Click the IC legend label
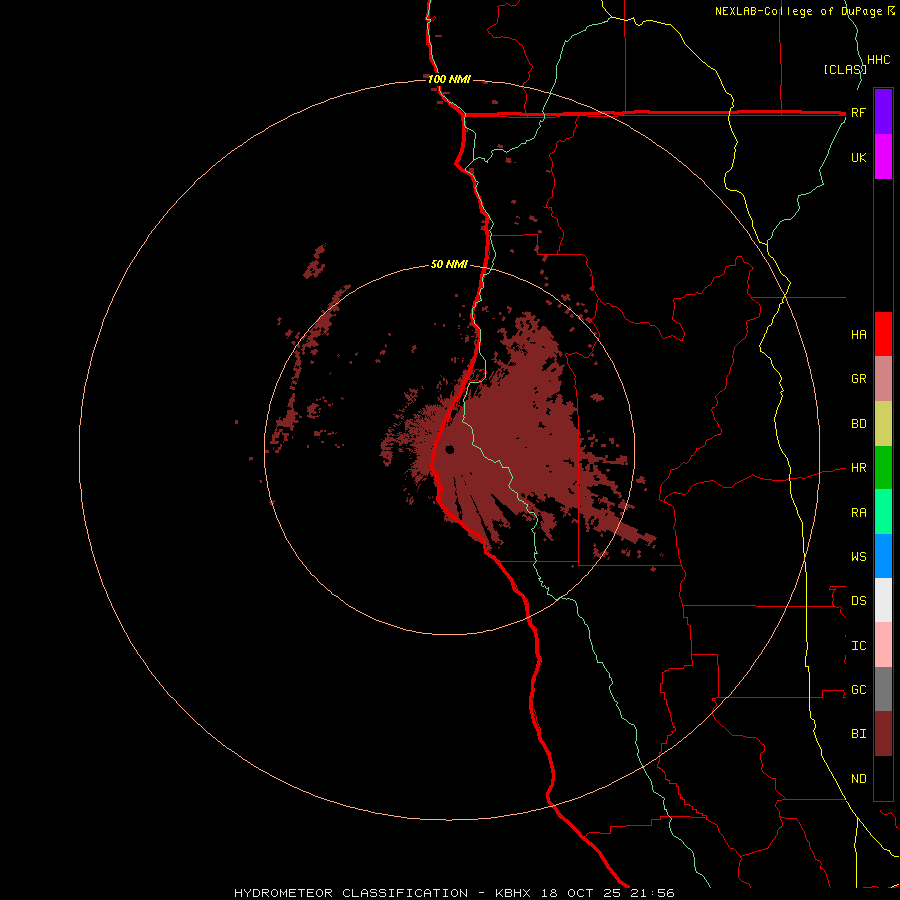This screenshot has height=900, width=900. coord(858,646)
